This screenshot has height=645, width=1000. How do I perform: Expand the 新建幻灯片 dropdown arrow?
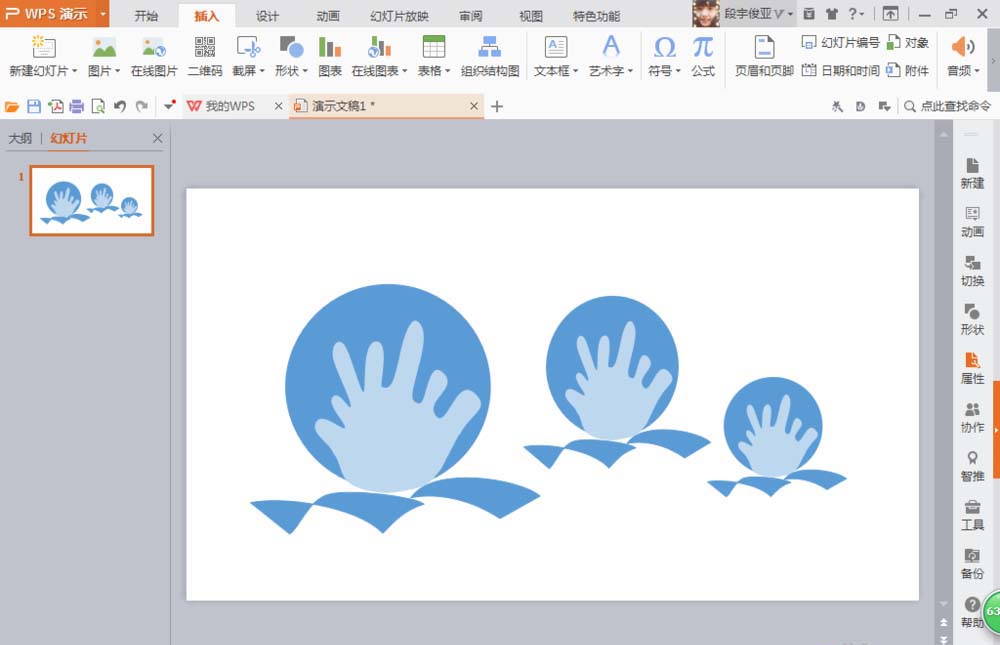click(75, 71)
